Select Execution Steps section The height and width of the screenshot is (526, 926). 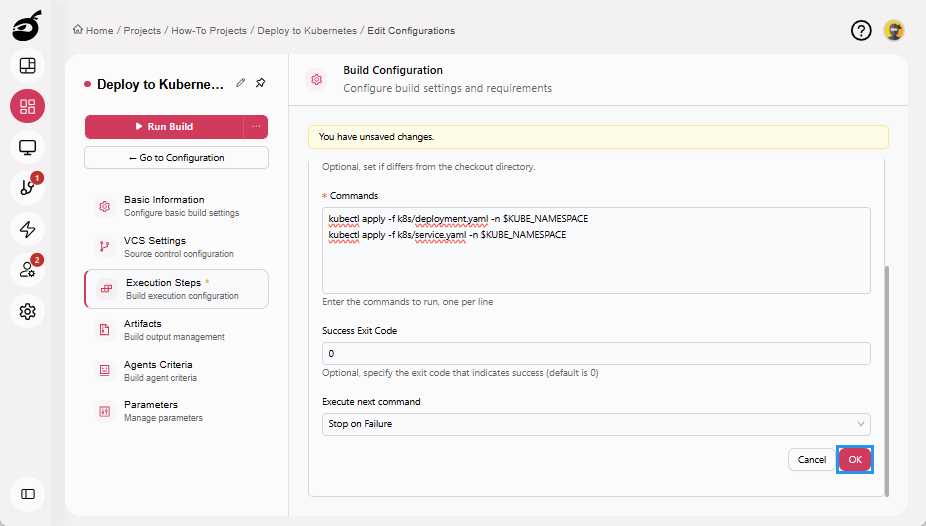click(x=176, y=289)
